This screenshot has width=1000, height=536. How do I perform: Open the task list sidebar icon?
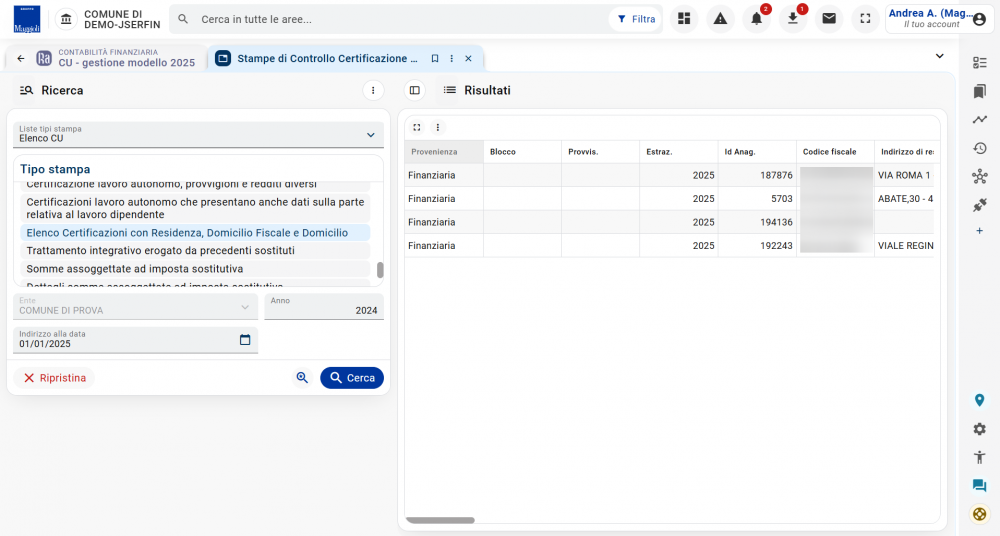pyautogui.click(x=980, y=63)
